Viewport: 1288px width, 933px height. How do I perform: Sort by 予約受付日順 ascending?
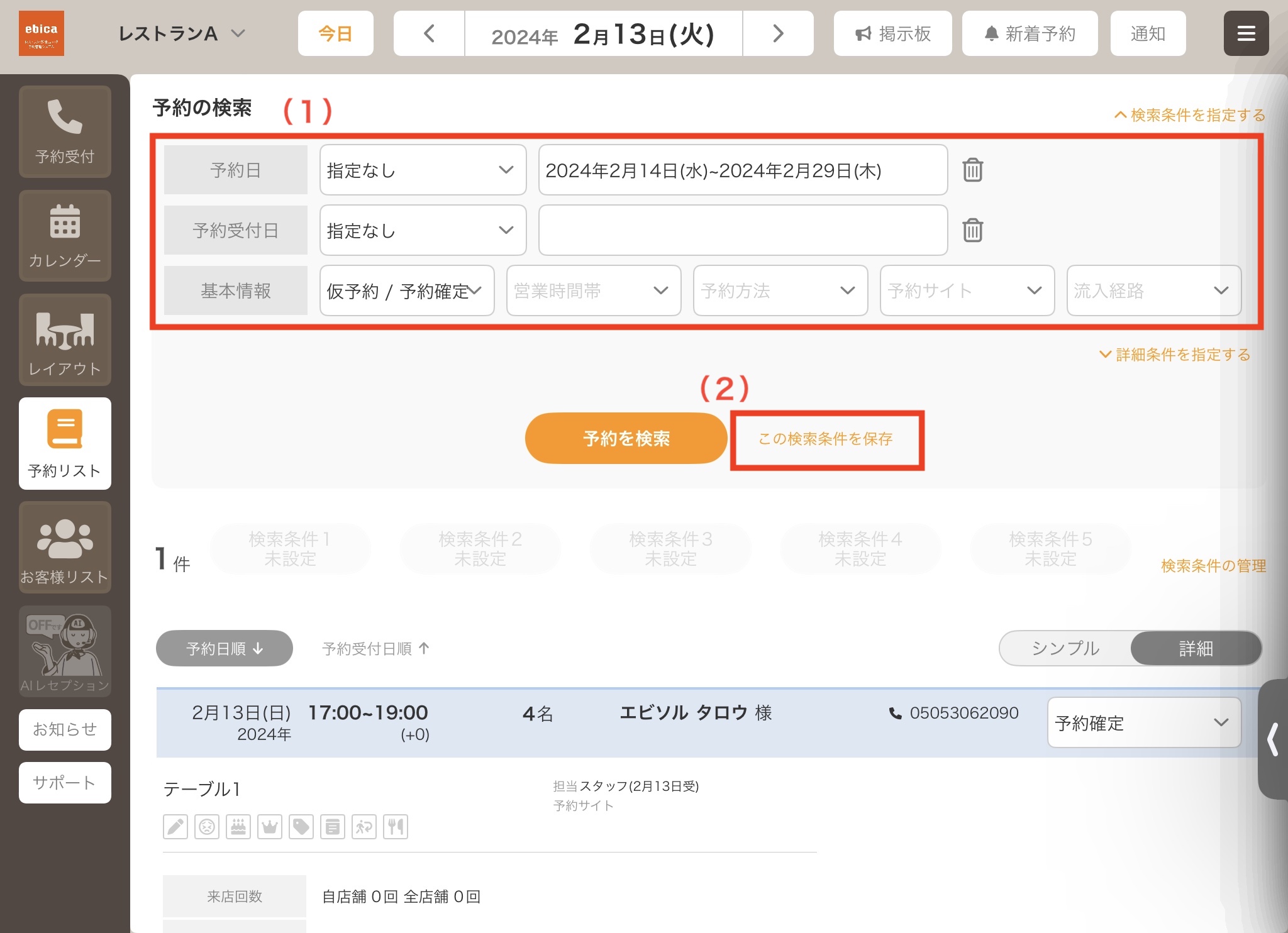(x=375, y=648)
